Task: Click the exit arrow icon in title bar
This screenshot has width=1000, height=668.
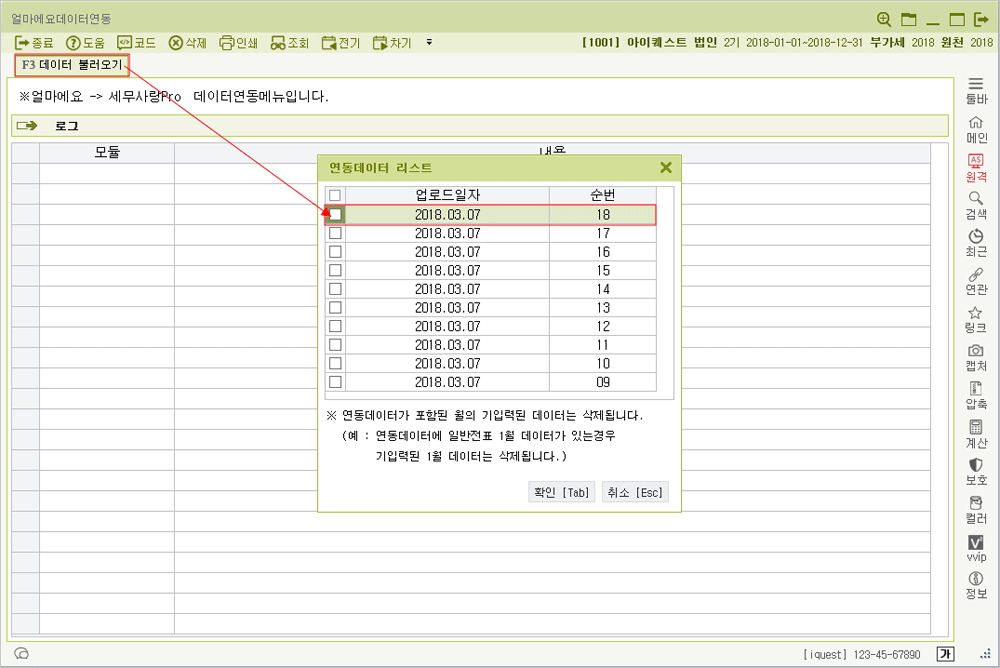Action: (x=982, y=19)
